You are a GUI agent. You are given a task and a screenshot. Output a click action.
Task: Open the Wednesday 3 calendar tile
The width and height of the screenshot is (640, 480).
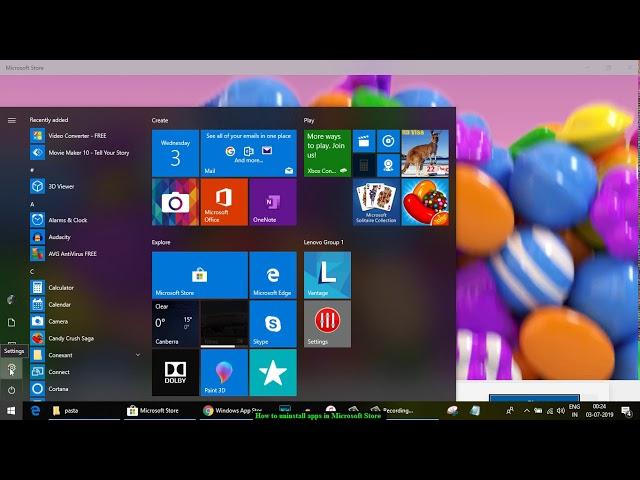(175, 153)
